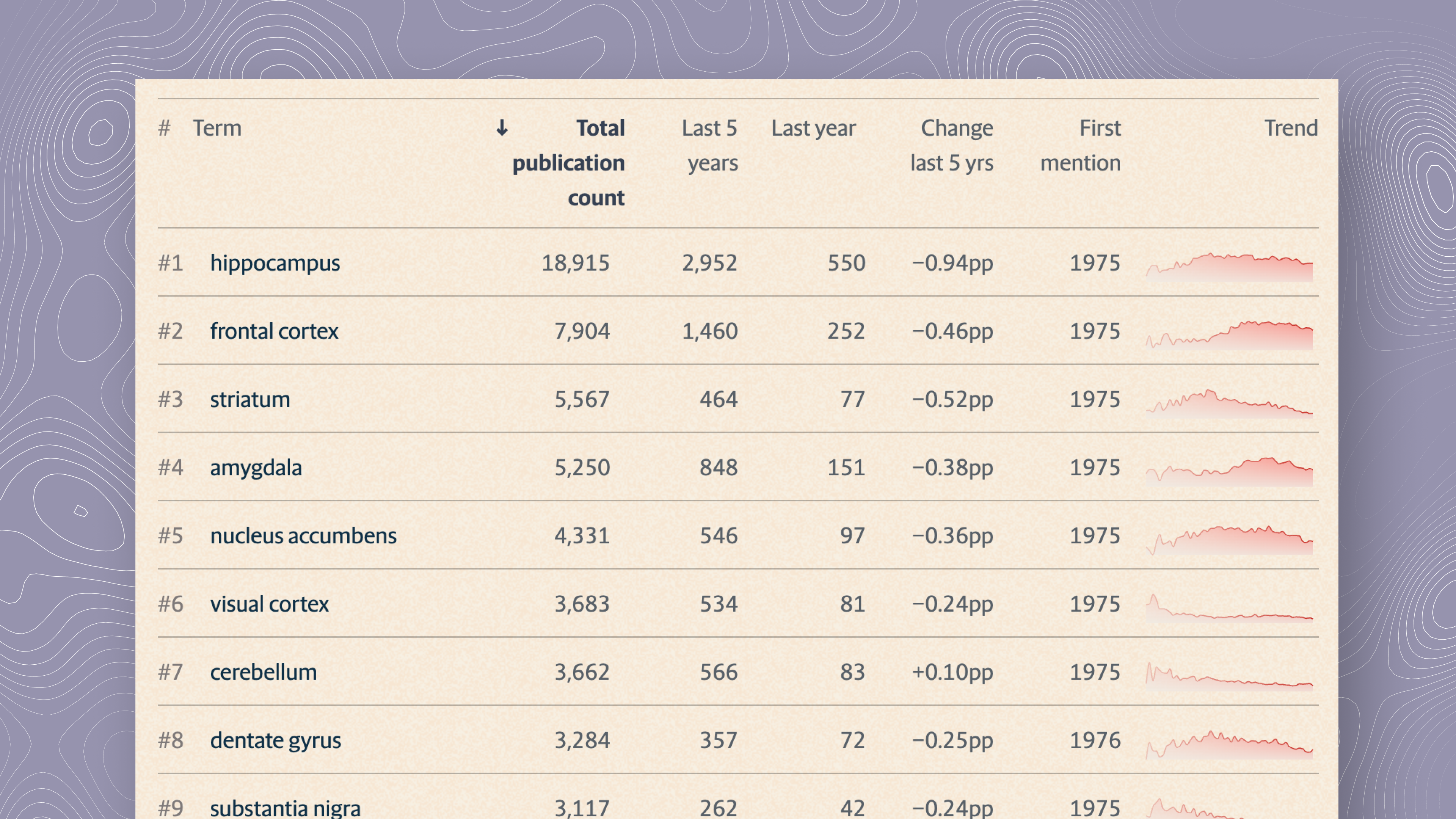Sort by Last year column header

coord(813,128)
